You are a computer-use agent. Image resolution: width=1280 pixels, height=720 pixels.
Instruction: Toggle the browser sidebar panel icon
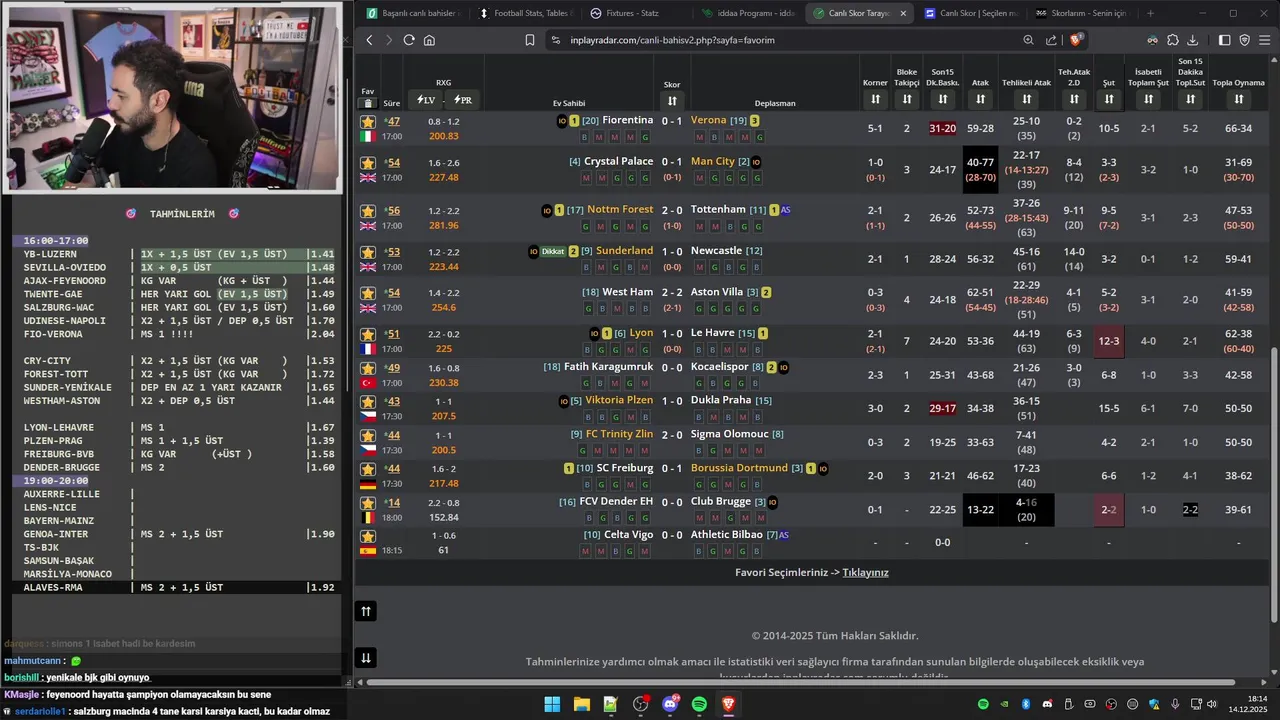pyautogui.click(x=1224, y=40)
